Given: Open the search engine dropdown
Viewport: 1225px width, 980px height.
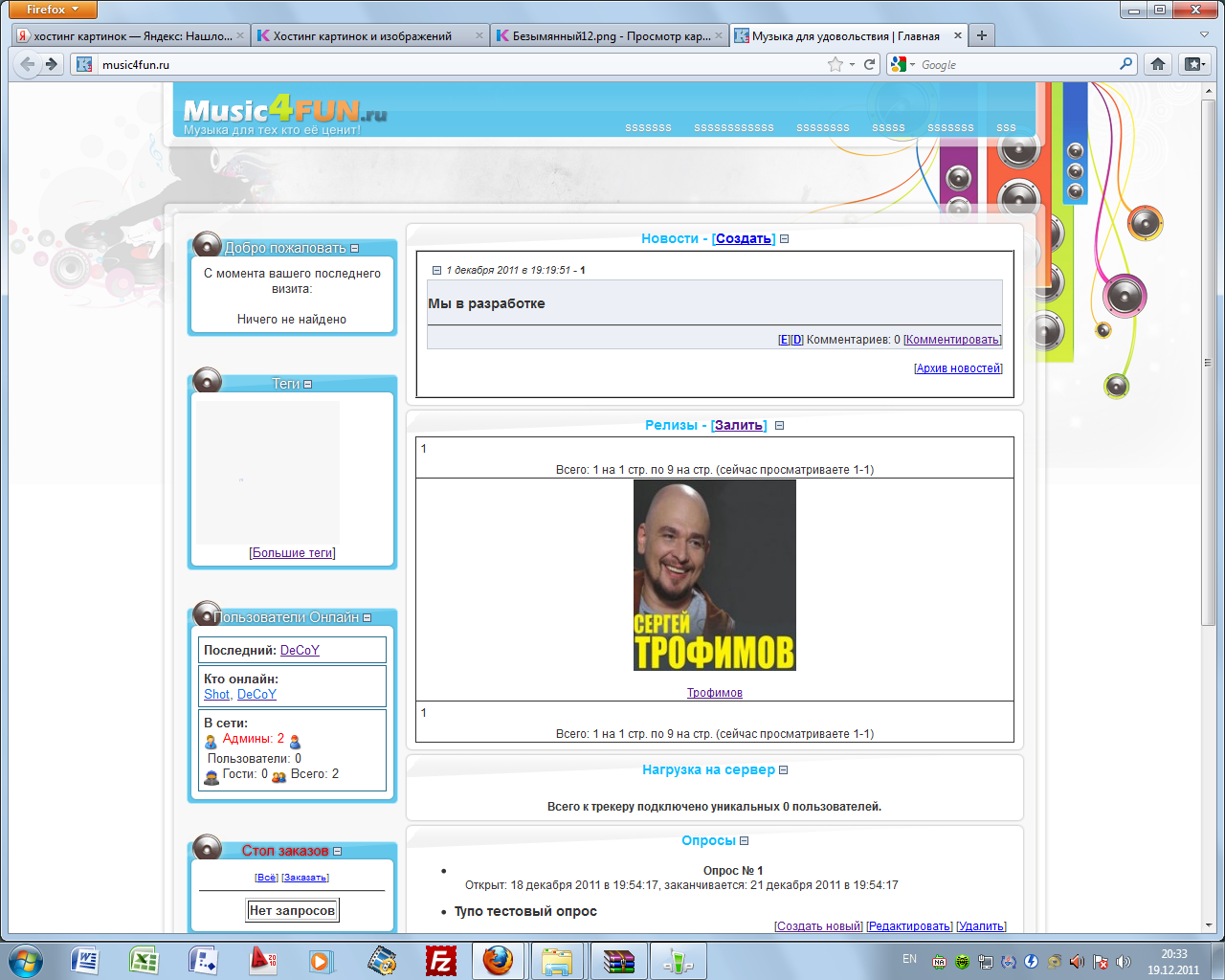Looking at the screenshot, I should 902,64.
